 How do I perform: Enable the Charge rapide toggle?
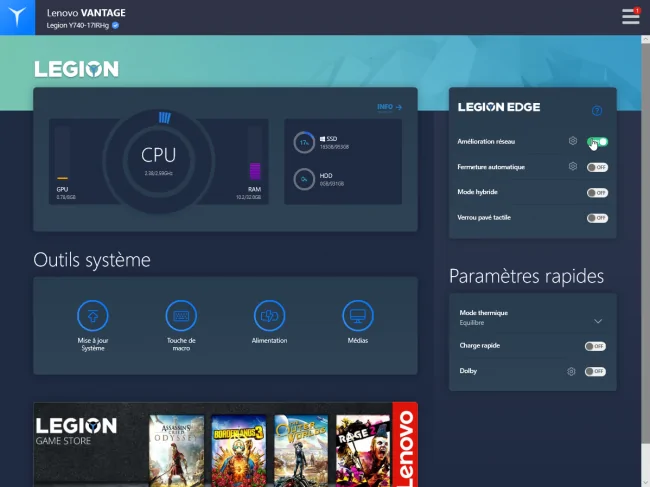[595, 346]
